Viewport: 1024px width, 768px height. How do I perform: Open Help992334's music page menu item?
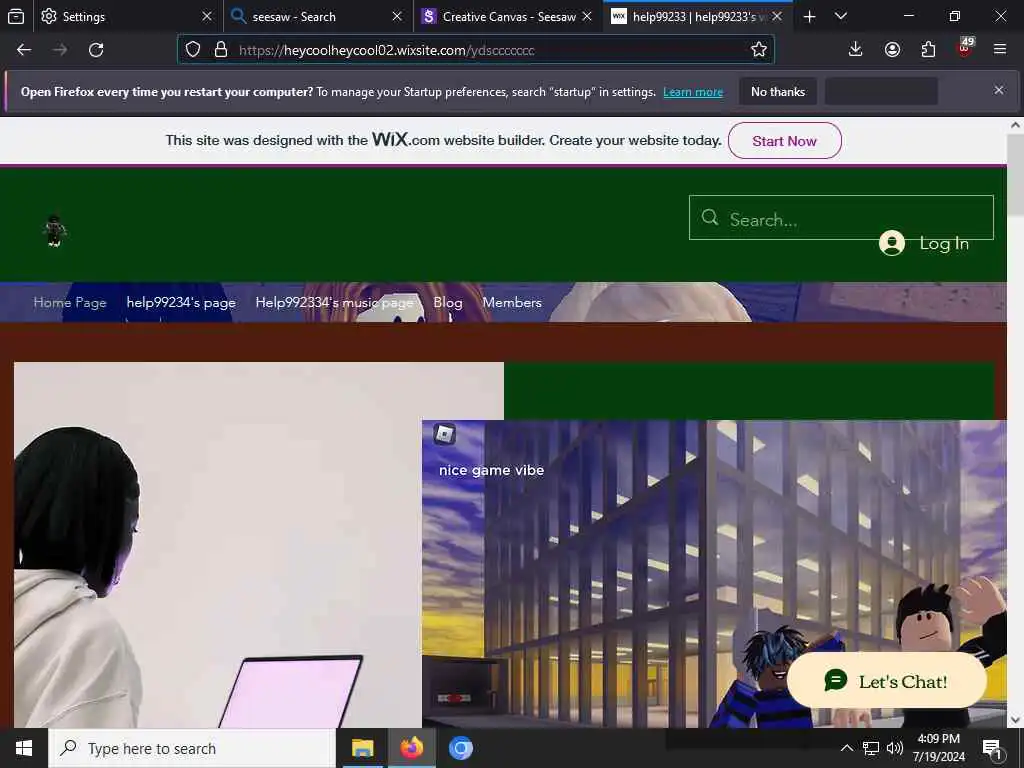click(x=334, y=302)
